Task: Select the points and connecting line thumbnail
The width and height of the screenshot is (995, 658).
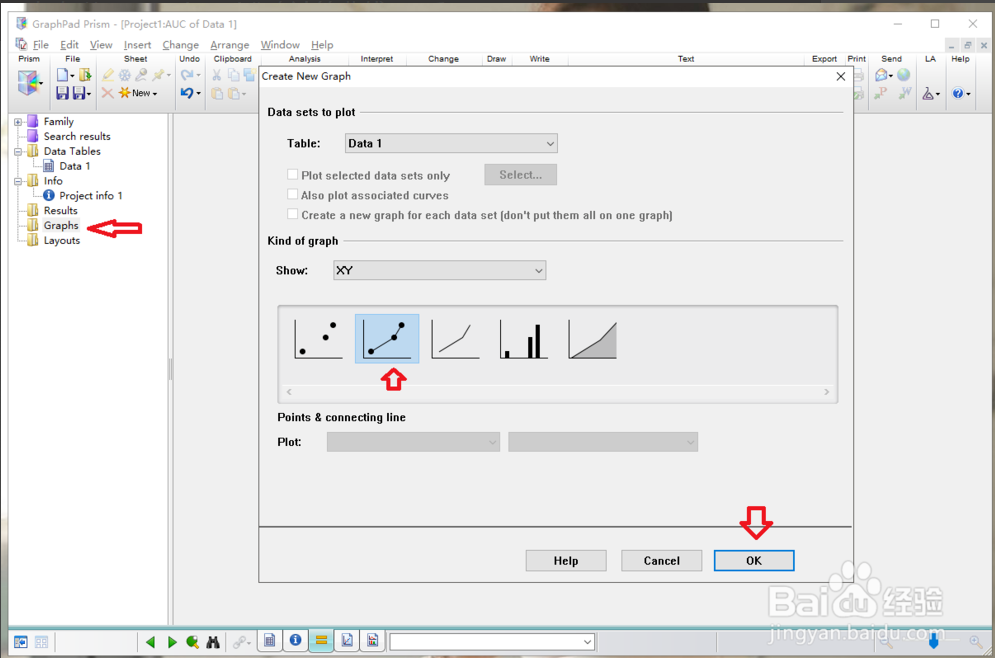Action: pos(387,339)
